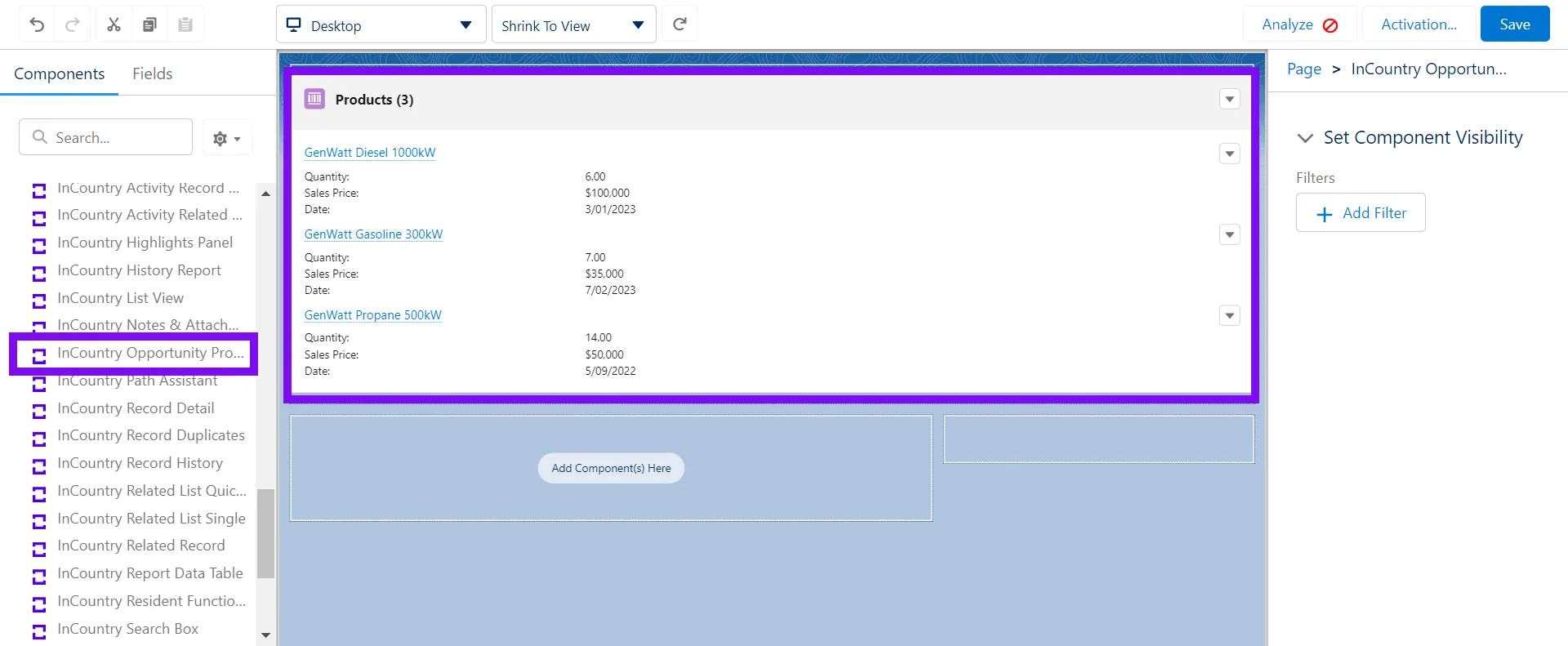Open GenWatt Diesel 1000kW row menu
This screenshot has height=646, width=1568.
1229,154
